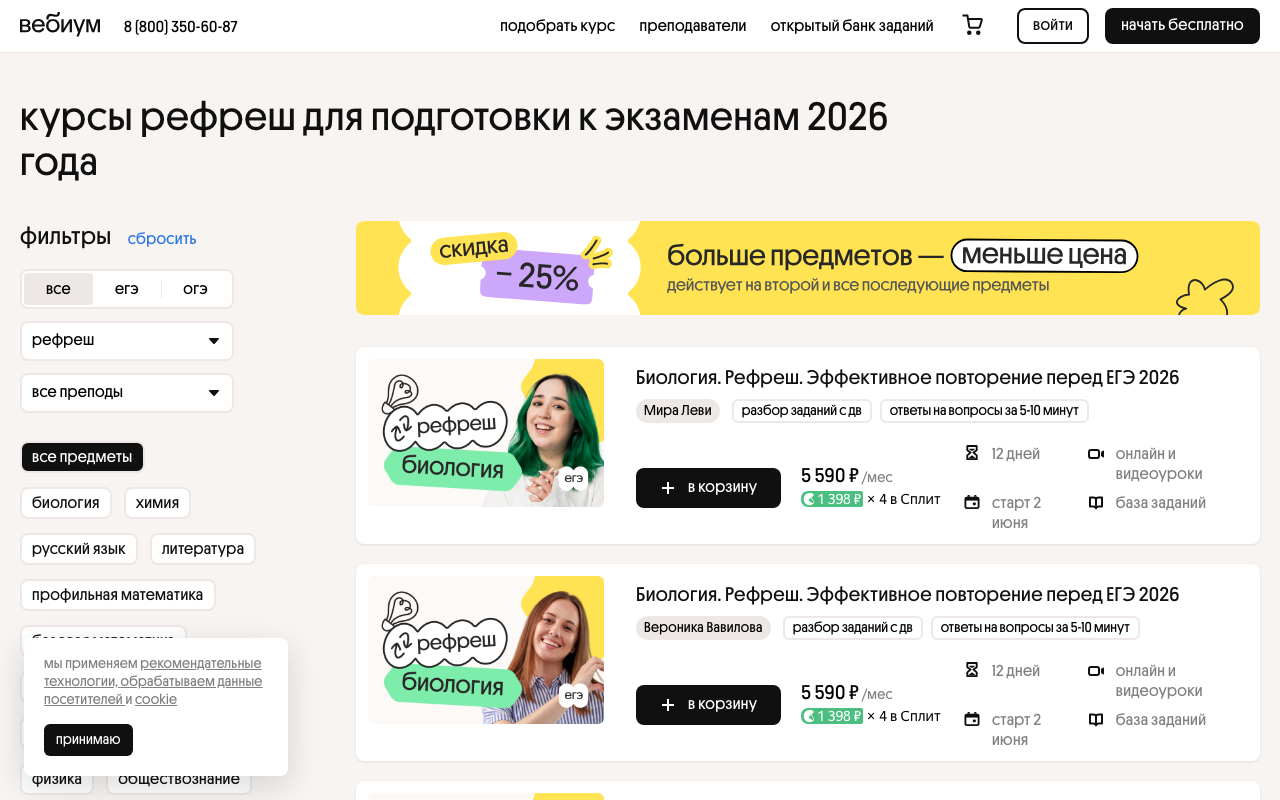1280x800 pixels.
Task: Click the video camera icon for онлайн и видеоуроки
Action: click(x=1096, y=453)
